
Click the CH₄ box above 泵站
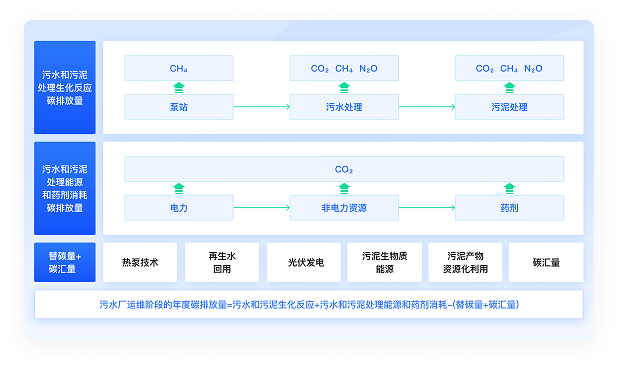[179, 68]
